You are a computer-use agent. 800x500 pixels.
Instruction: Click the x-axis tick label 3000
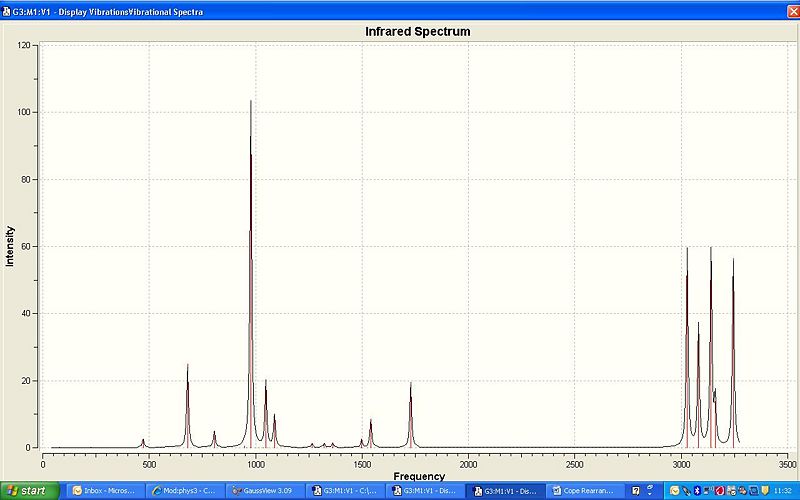coord(681,465)
